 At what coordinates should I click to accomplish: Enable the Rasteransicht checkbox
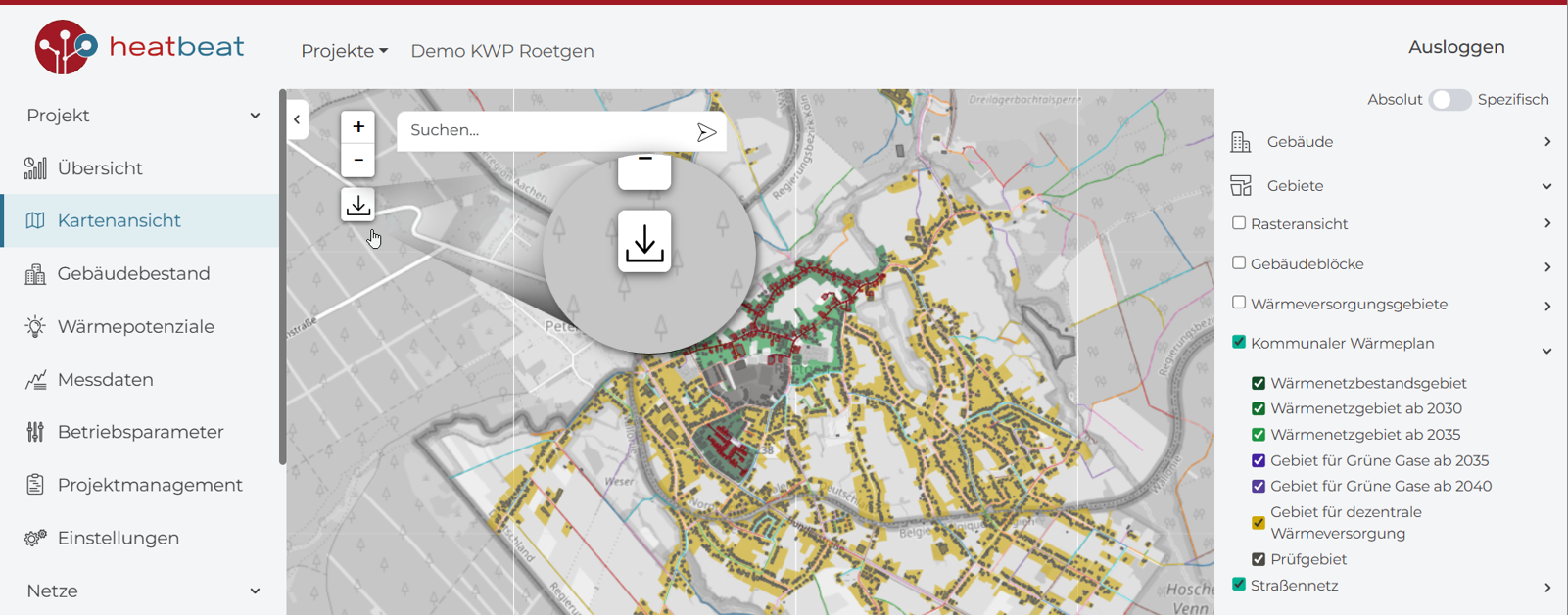[x=1239, y=223]
